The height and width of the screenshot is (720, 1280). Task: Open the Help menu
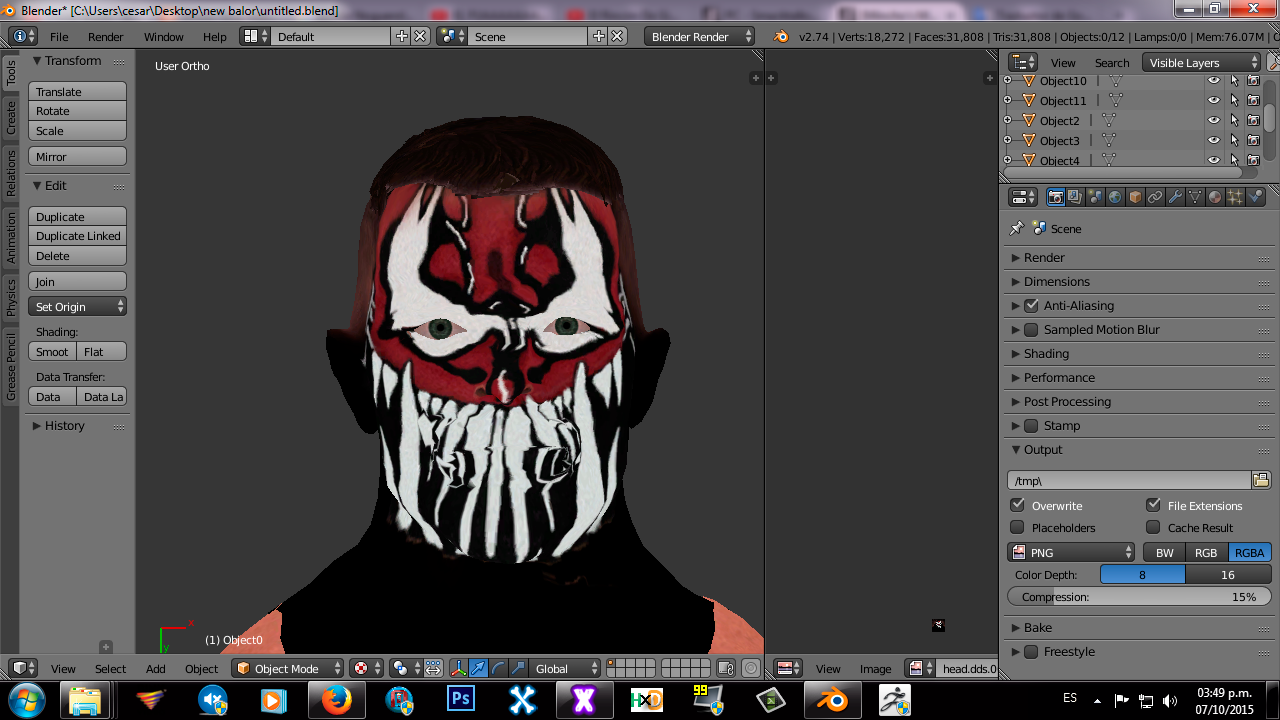215,36
